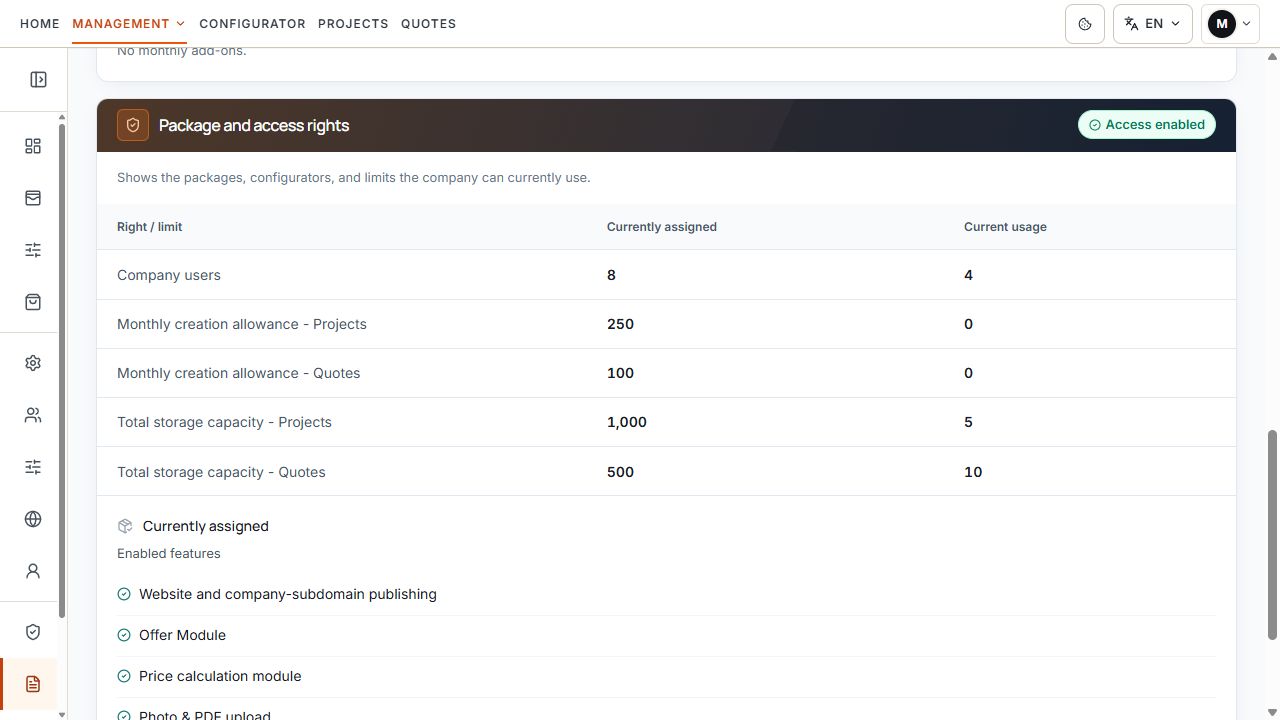Viewport: 1280px width, 720px height.
Task: Click the Enabled features subheading
Action: 169,553
